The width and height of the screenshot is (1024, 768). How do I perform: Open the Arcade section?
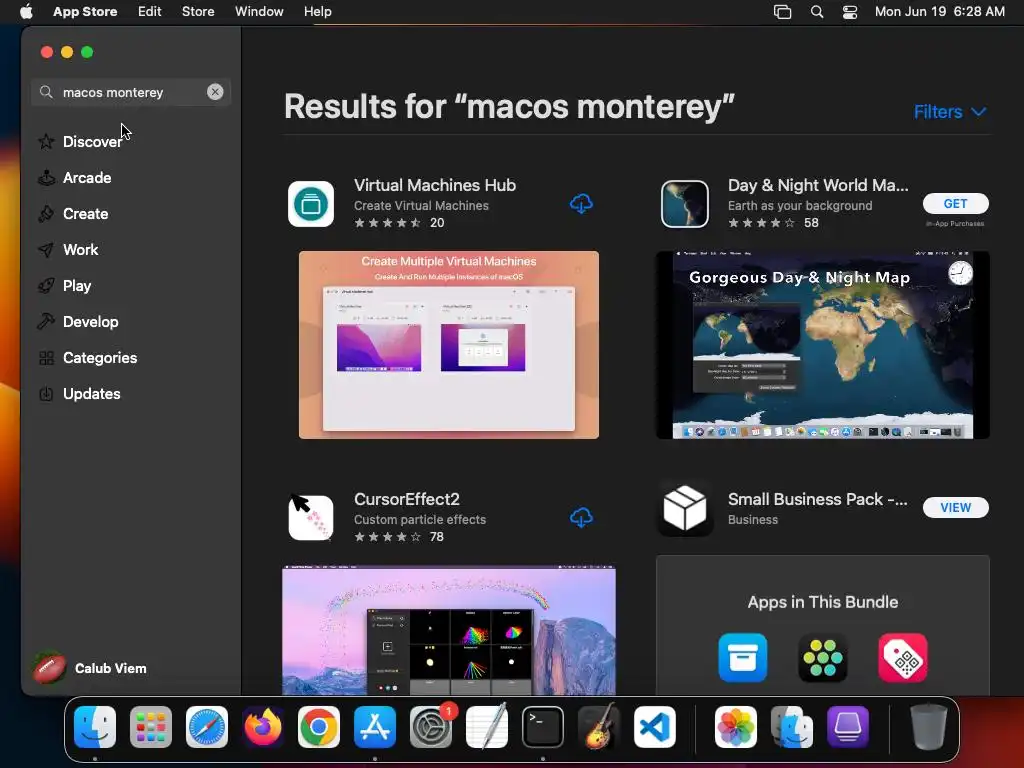point(87,178)
